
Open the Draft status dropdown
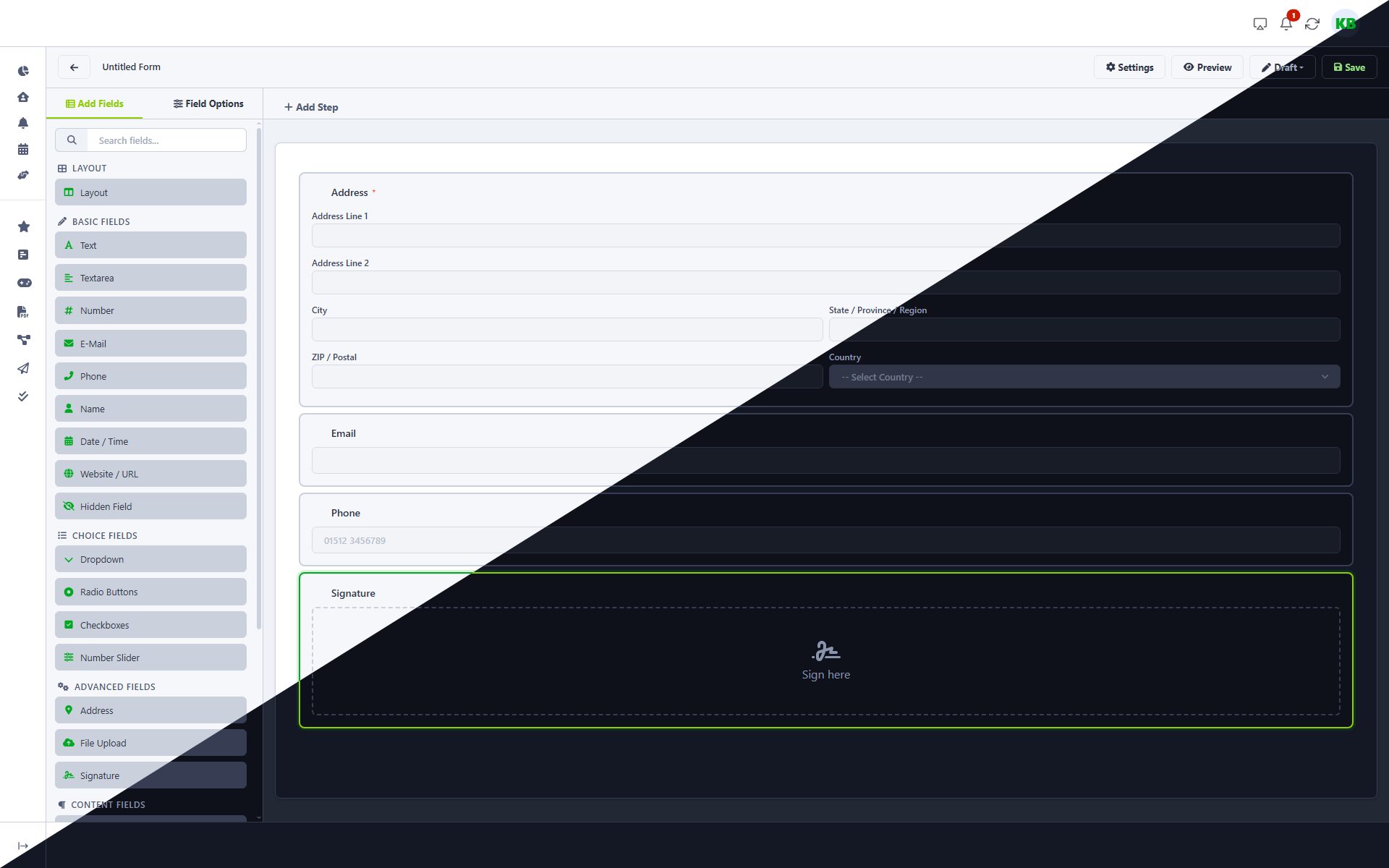coord(1282,67)
